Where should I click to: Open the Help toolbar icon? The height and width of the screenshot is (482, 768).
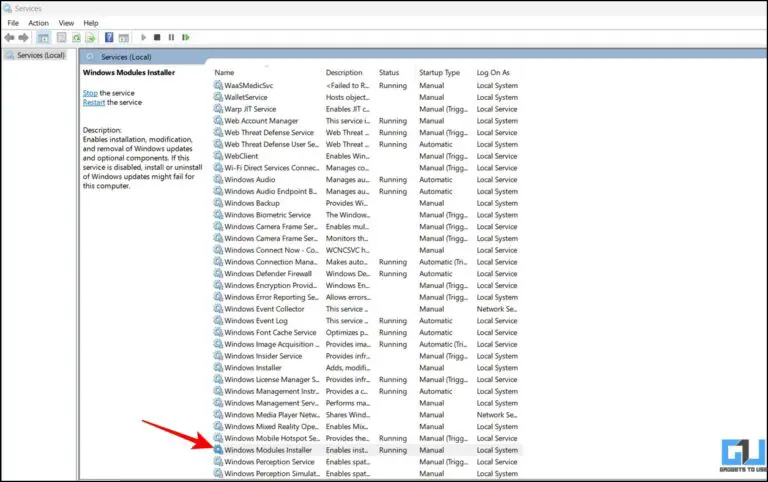coord(109,37)
